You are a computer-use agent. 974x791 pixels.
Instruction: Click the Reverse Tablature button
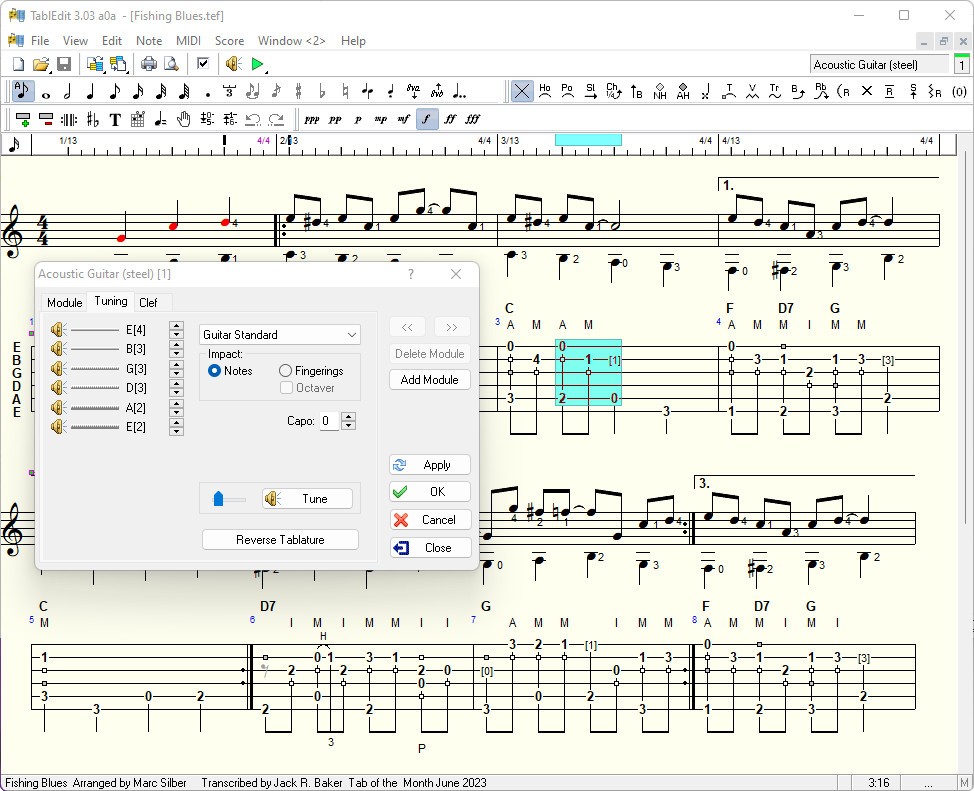[x=280, y=540]
